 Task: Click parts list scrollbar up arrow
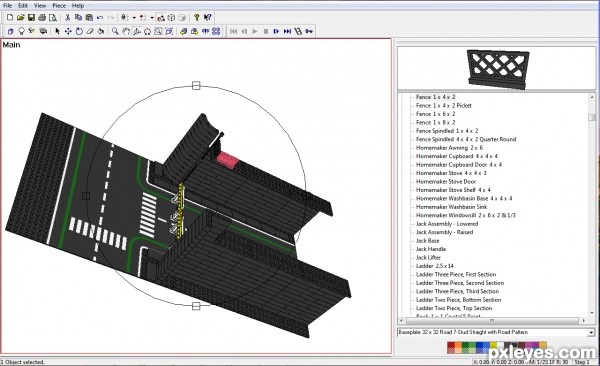tap(592, 97)
